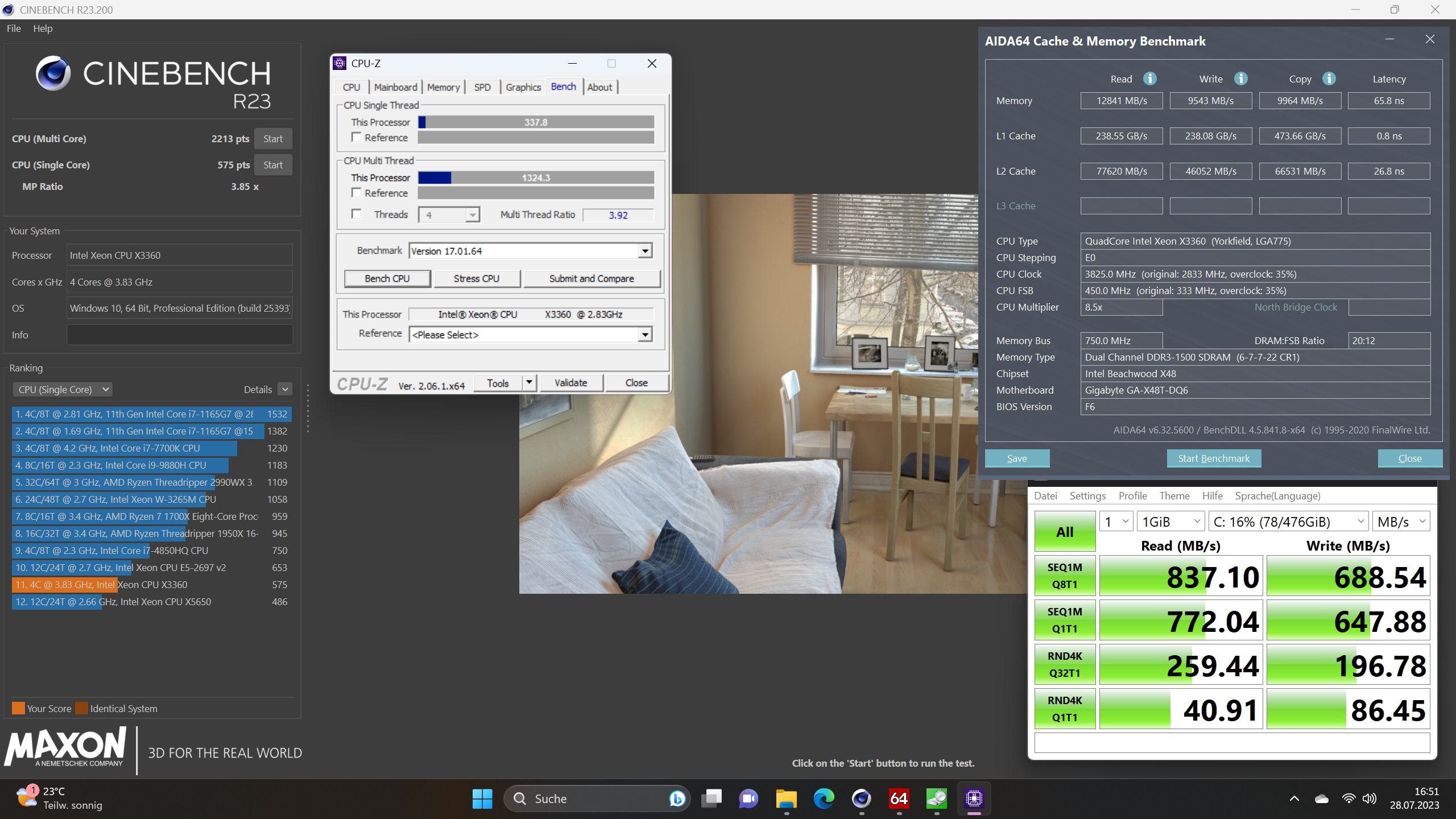Viewport: 1456px width, 819px height.
Task: Open Settings menu in CrystalDiskMark
Action: [1087, 496]
